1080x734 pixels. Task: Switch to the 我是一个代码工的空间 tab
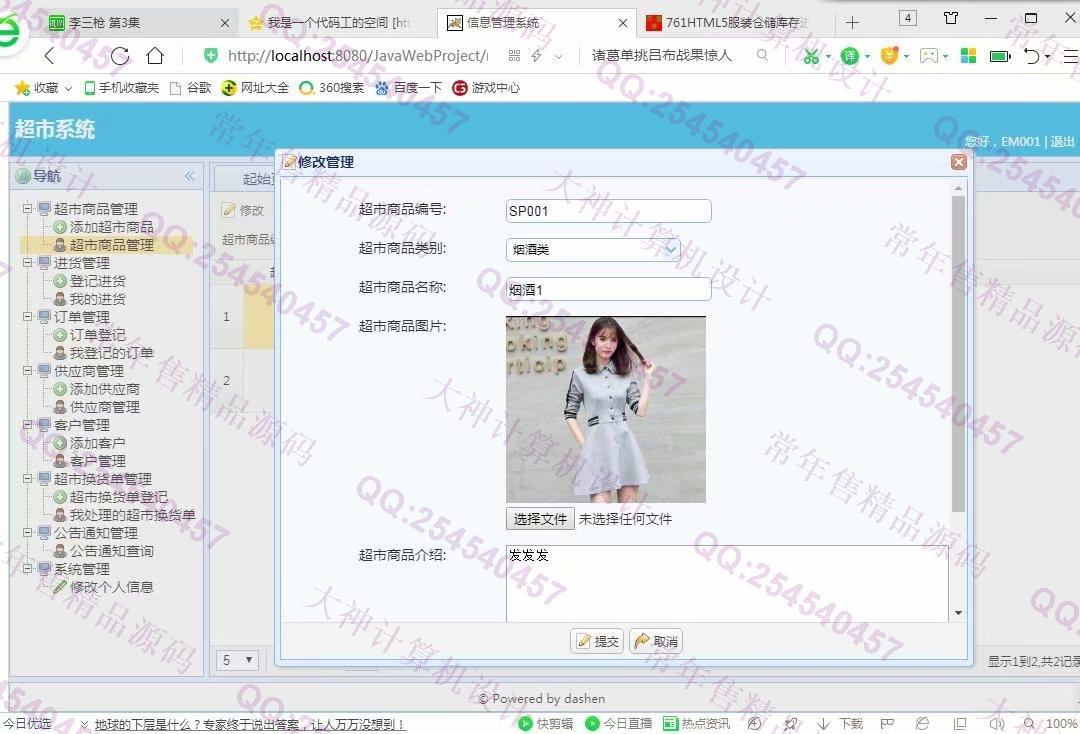point(336,23)
